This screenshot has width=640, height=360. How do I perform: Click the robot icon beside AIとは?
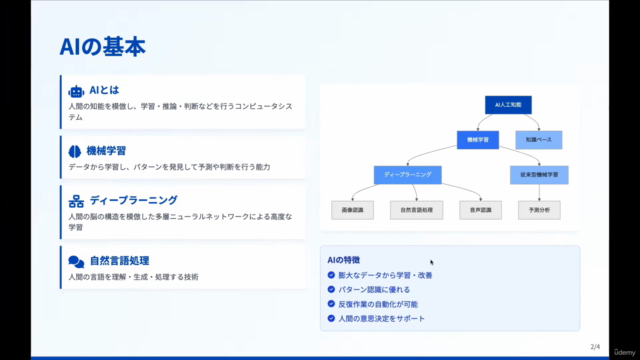pos(76,91)
